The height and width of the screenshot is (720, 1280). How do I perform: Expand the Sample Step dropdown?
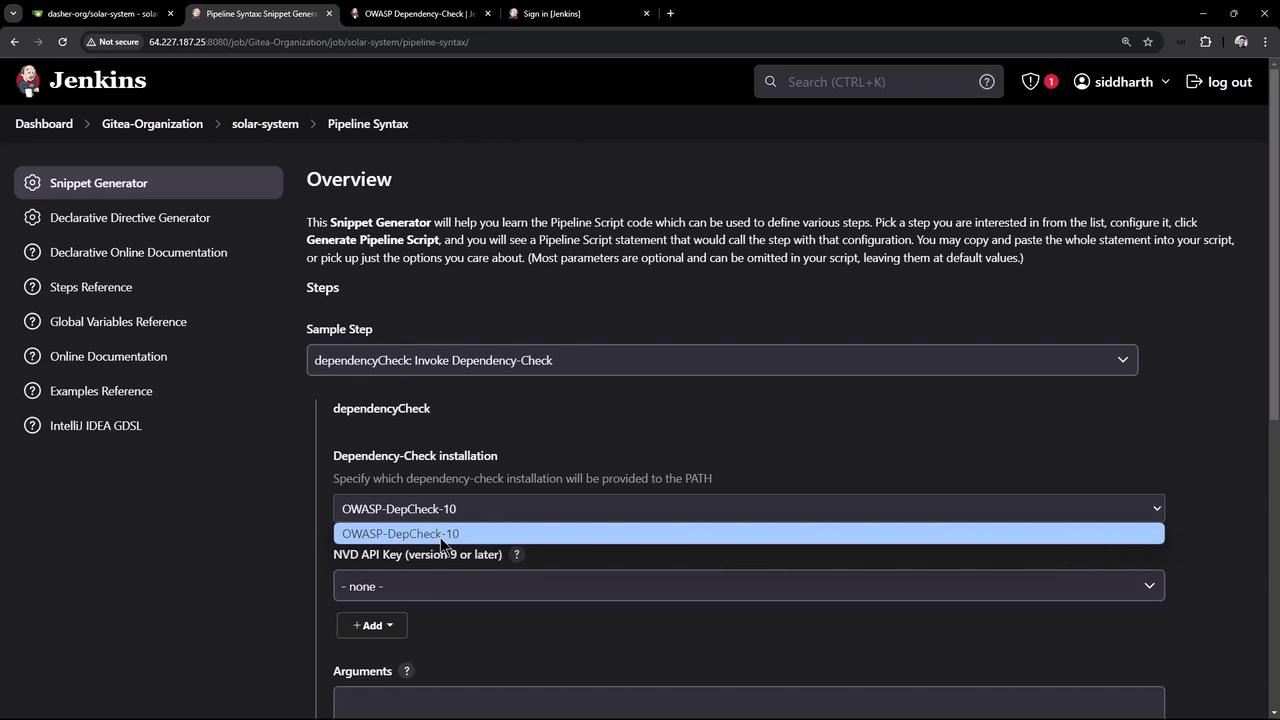coord(721,360)
